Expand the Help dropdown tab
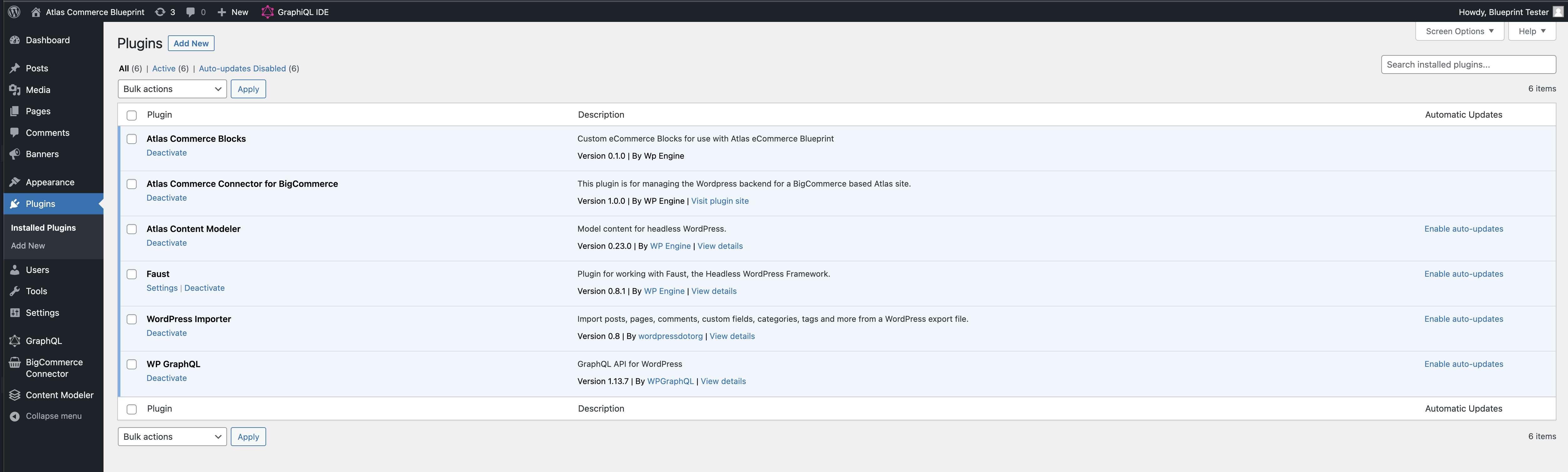Viewport: 1568px width, 472px height. click(1531, 31)
